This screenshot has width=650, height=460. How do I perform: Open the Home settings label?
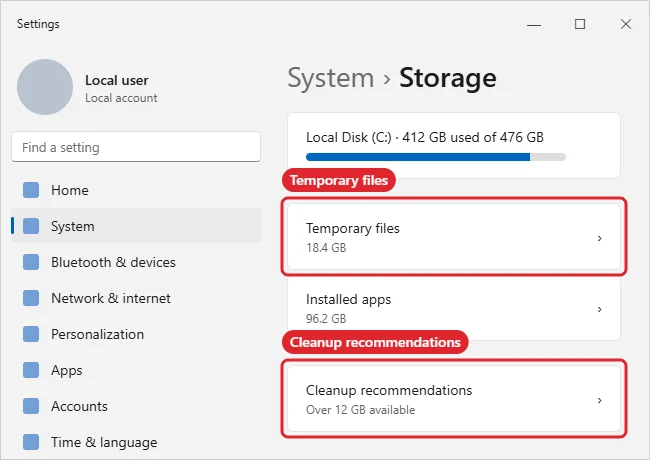click(70, 190)
